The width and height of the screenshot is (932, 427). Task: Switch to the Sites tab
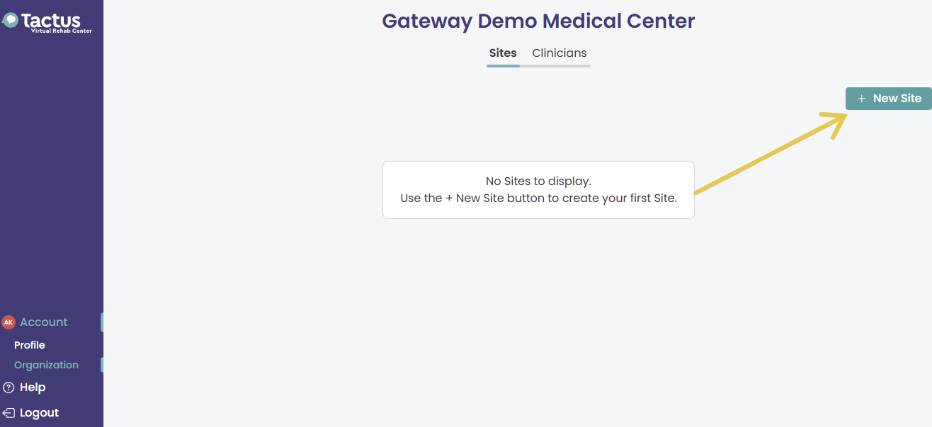[x=503, y=53]
